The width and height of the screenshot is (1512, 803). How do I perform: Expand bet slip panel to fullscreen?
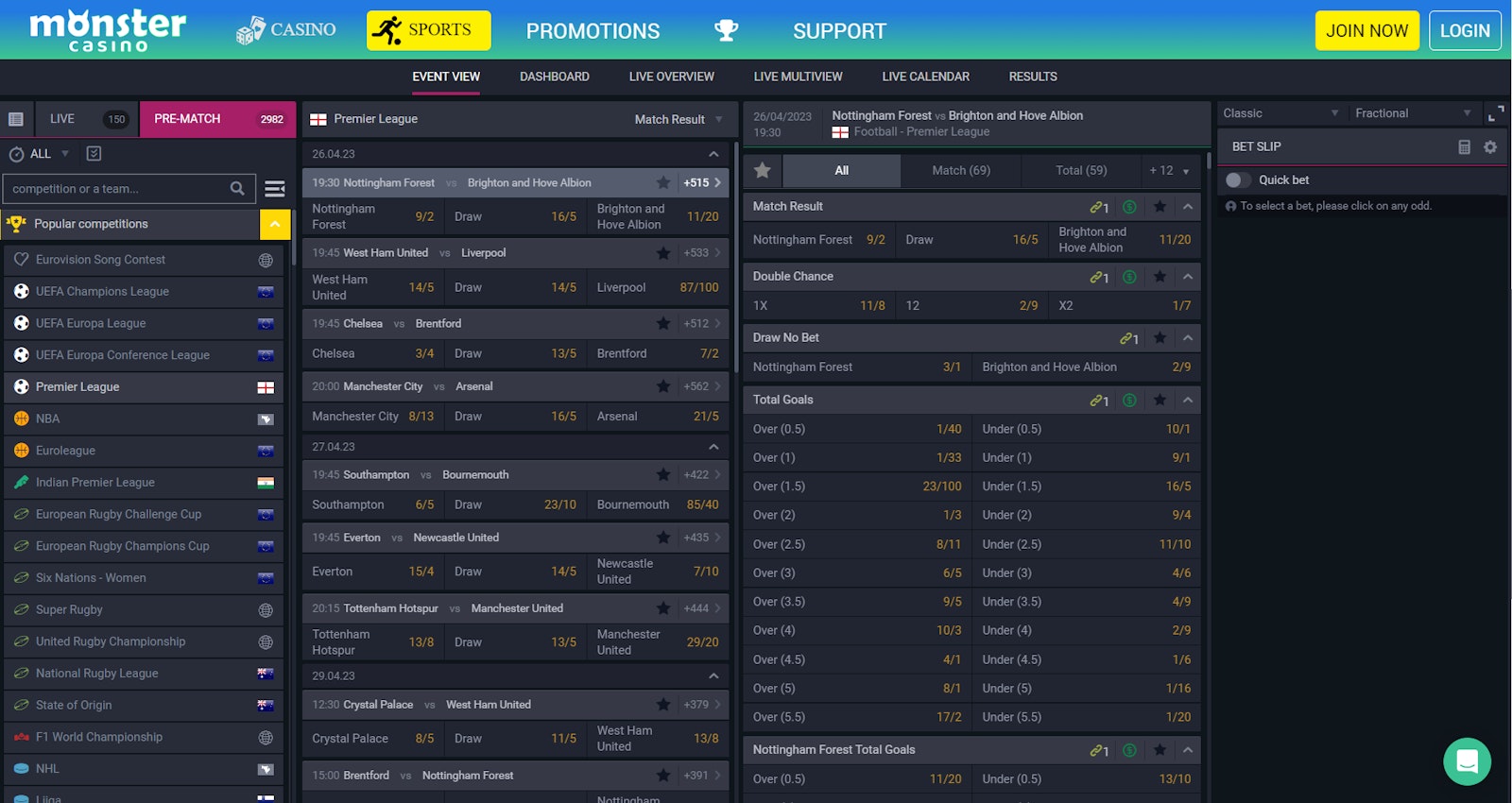(1495, 113)
